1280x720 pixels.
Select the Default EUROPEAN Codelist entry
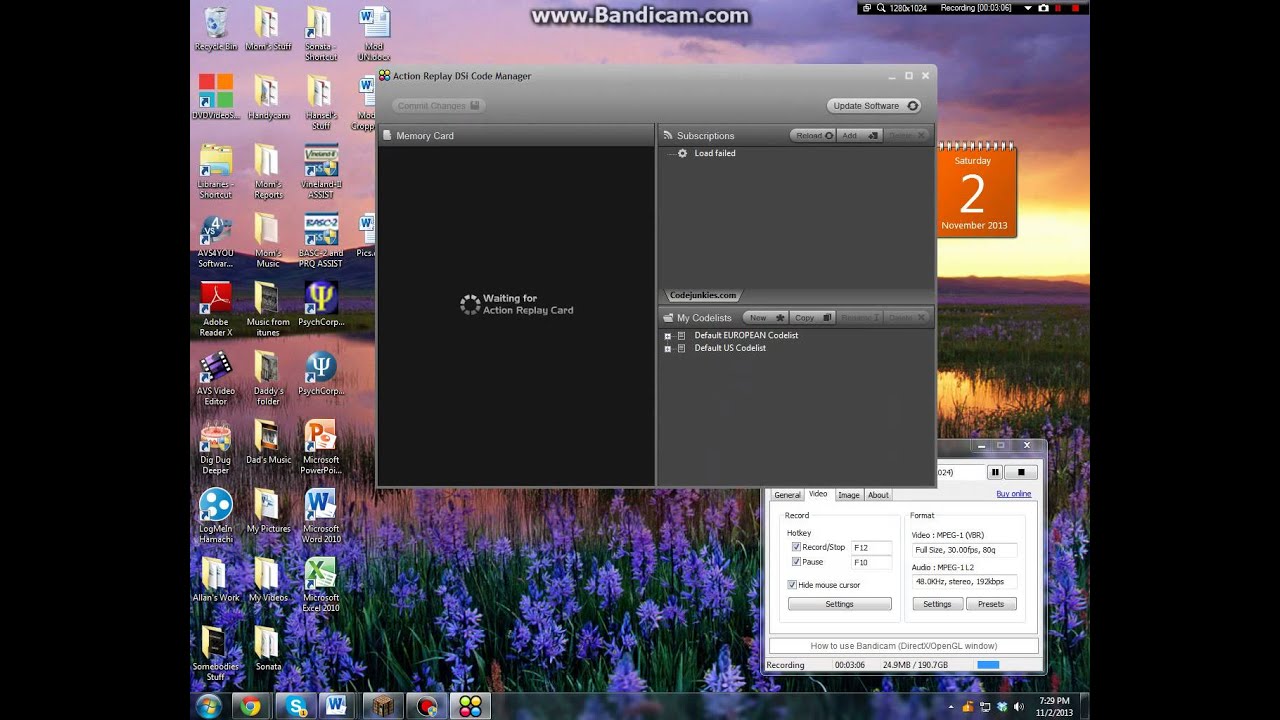tap(746, 335)
